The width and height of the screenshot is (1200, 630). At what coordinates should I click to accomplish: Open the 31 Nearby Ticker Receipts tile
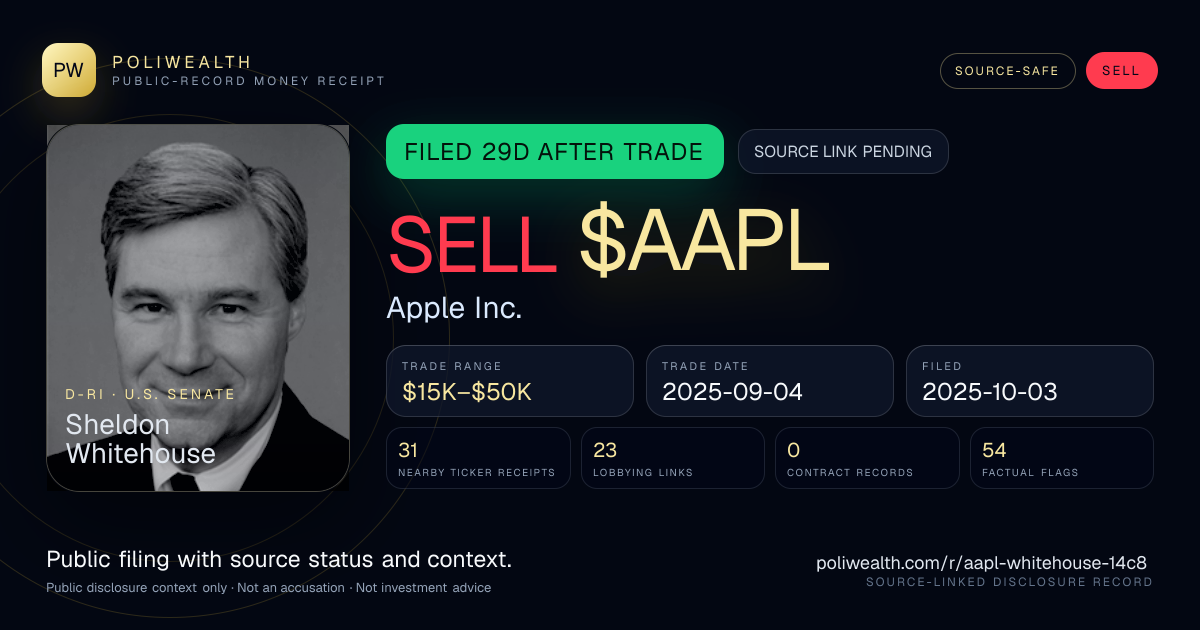pyautogui.click(x=479, y=458)
